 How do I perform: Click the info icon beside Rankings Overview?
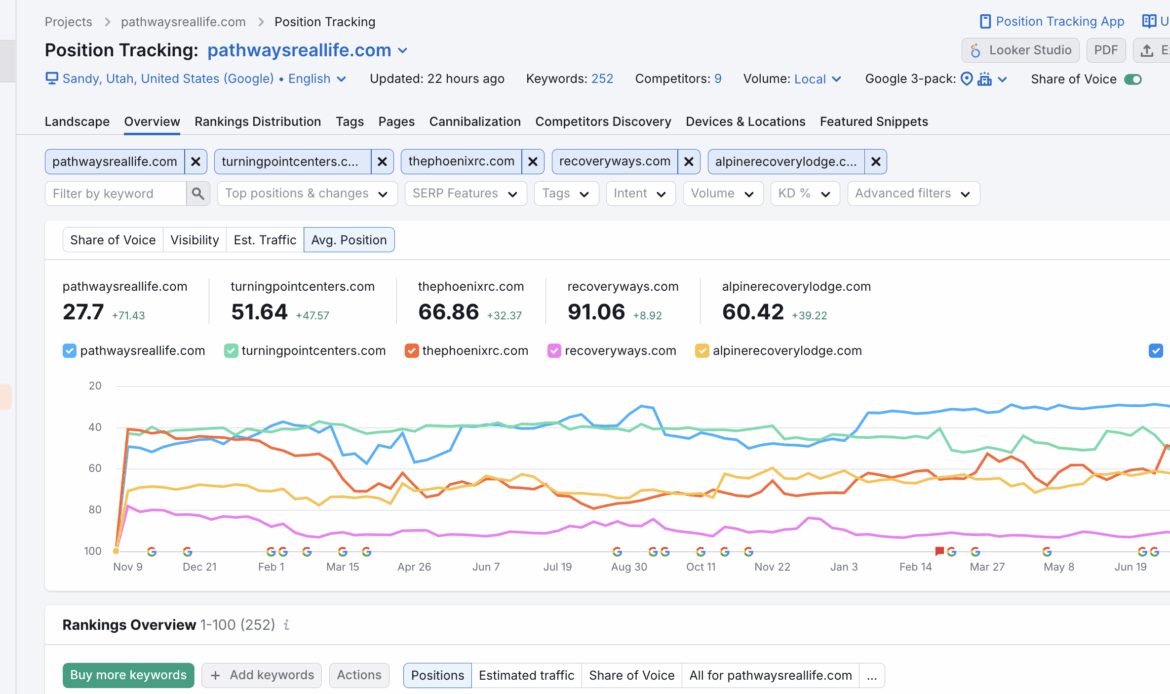coord(286,625)
